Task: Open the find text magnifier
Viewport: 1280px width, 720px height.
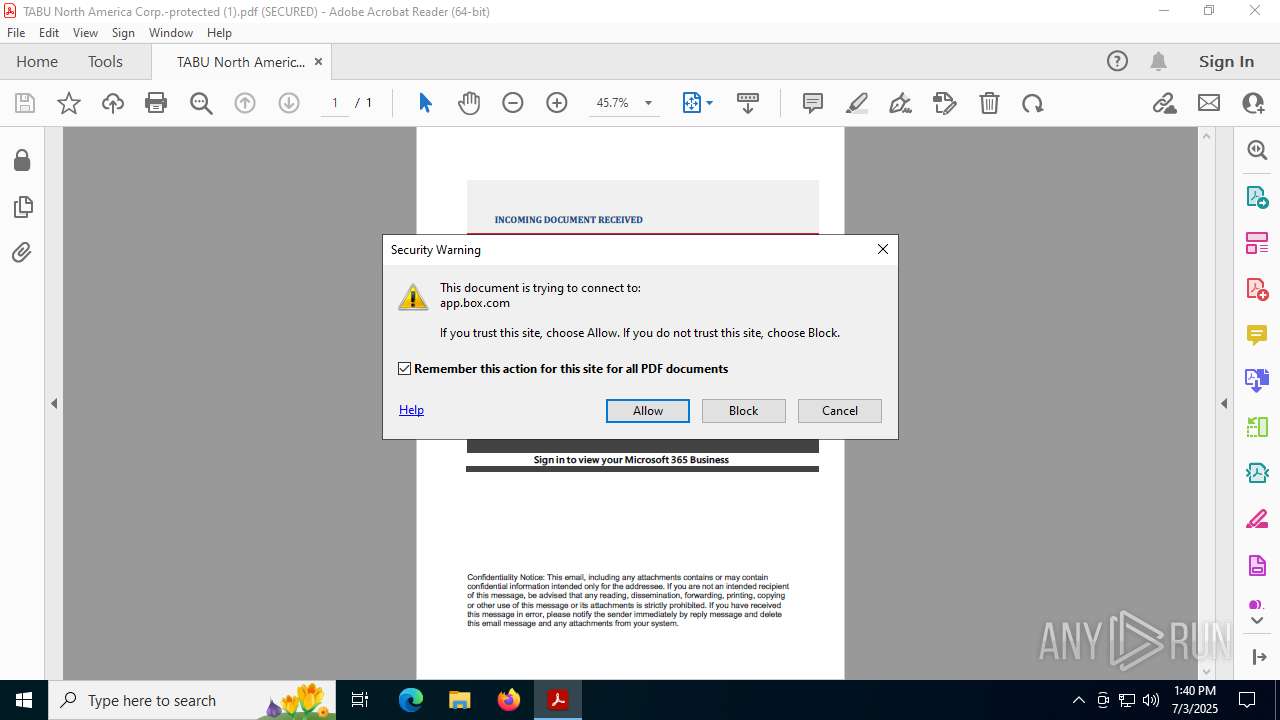Action: click(x=201, y=103)
